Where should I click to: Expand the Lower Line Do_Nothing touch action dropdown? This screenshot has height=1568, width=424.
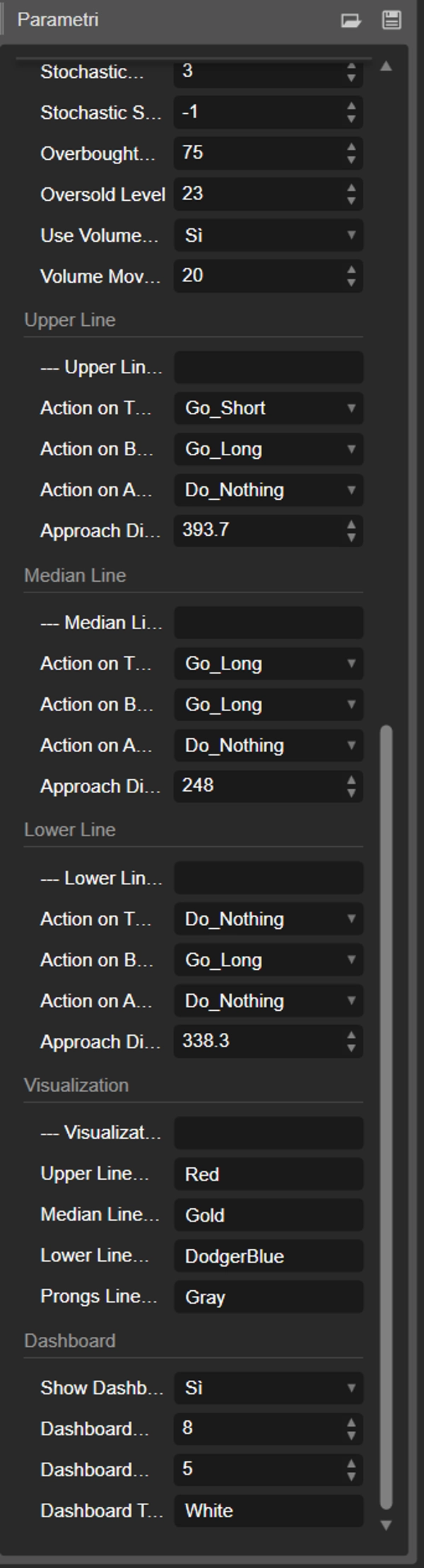[269, 919]
